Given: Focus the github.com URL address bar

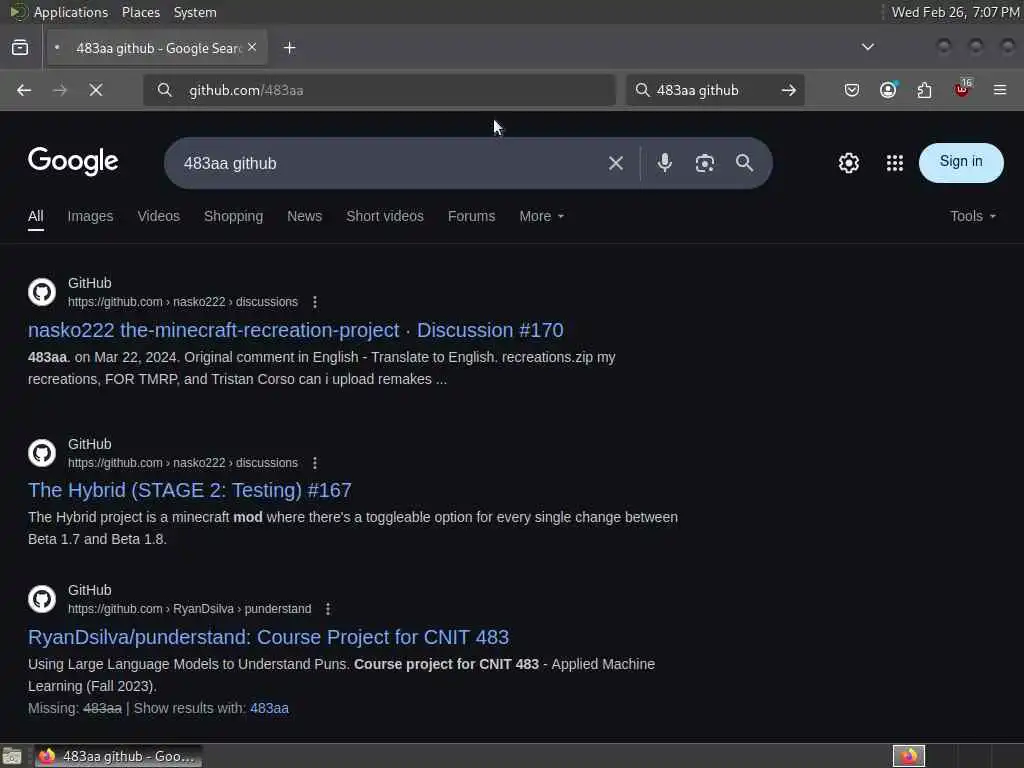Looking at the screenshot, I should point(379,90).
